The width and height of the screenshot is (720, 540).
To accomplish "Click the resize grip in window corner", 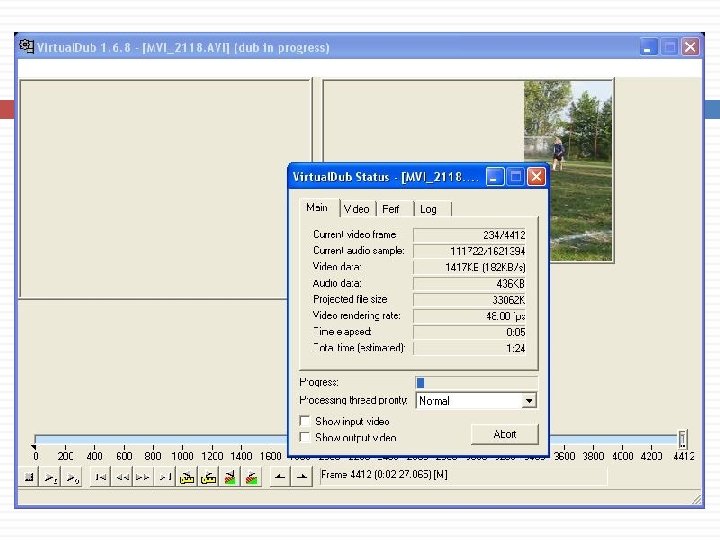I will coord(697,499).
